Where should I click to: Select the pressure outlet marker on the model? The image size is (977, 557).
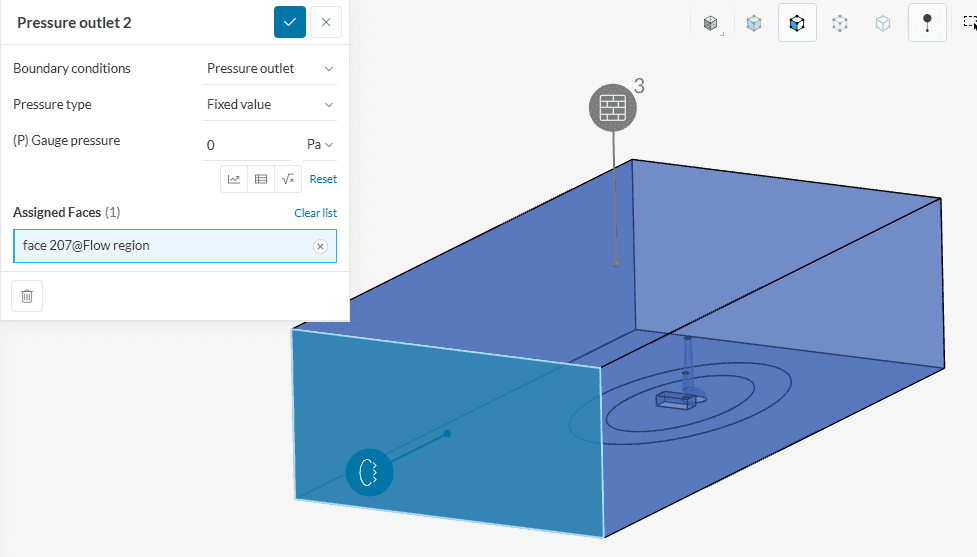click(x=369, y=471)
